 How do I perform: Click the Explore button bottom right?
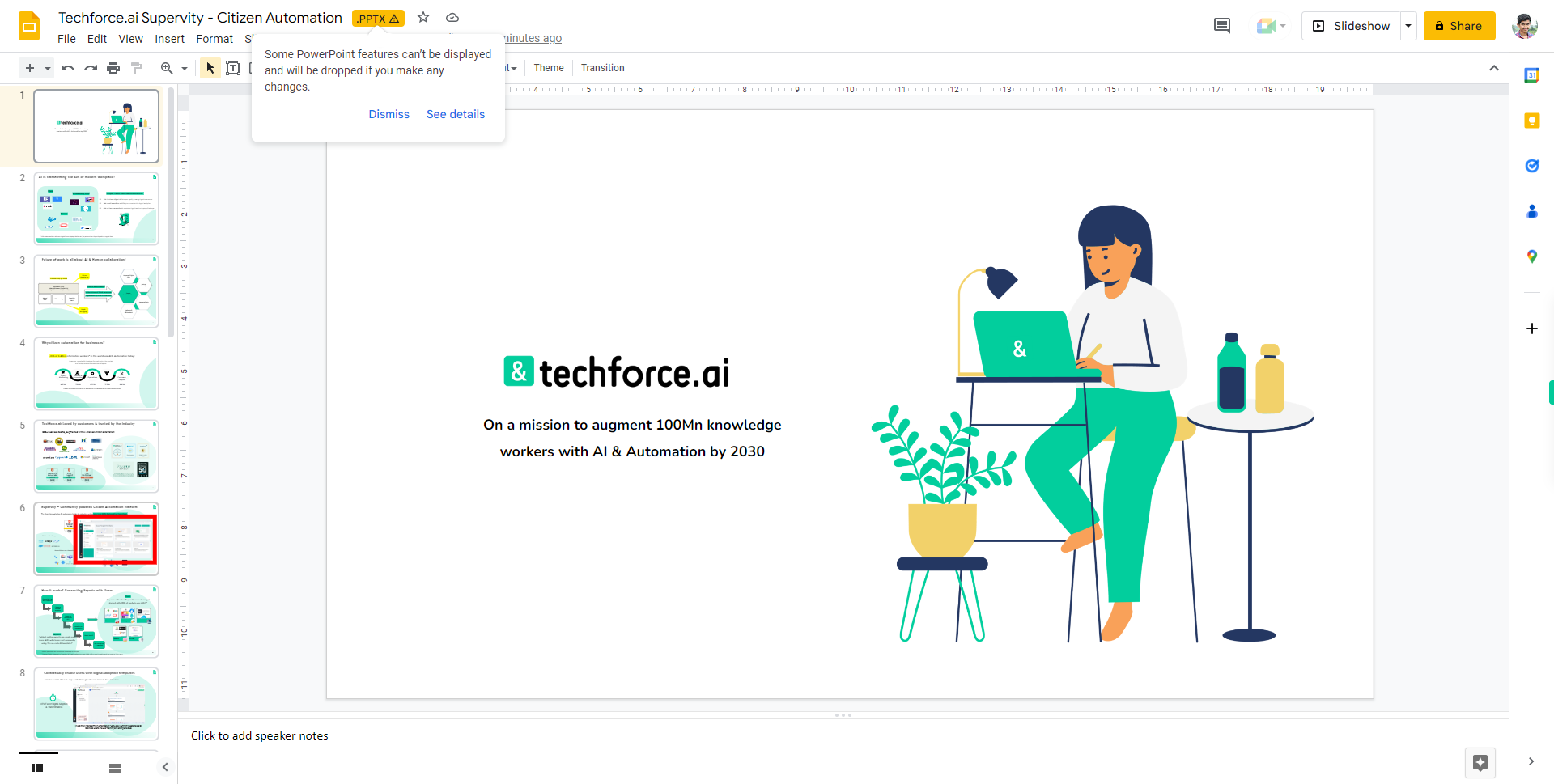pyautogui.click(x=1480, y=762)
